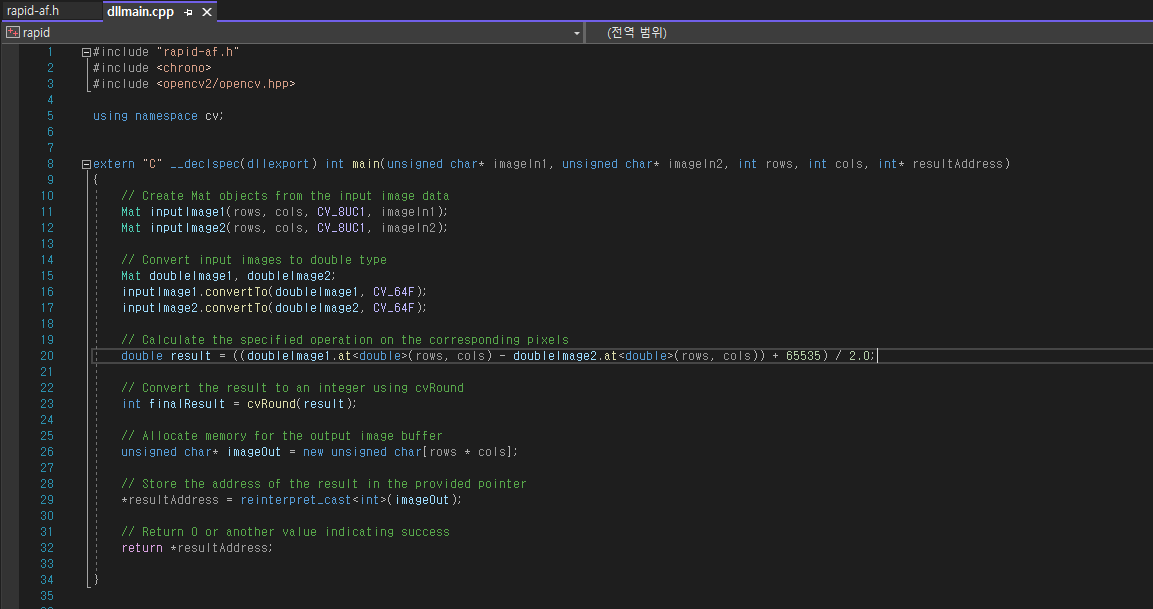Click <opencv2/opencv.hpp> include path

[226, 84]
